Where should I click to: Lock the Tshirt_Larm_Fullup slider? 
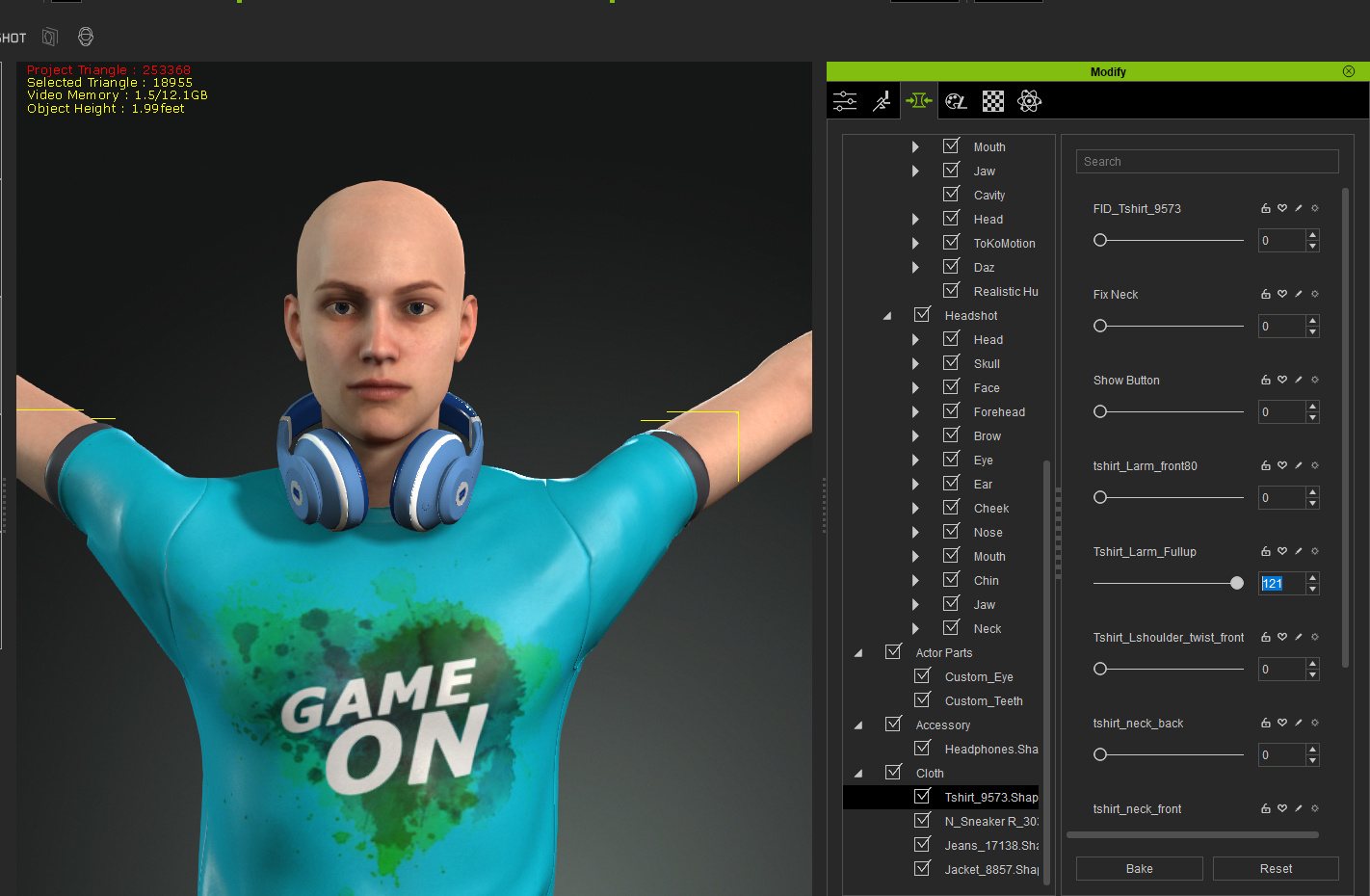(x=1266, y=551)
